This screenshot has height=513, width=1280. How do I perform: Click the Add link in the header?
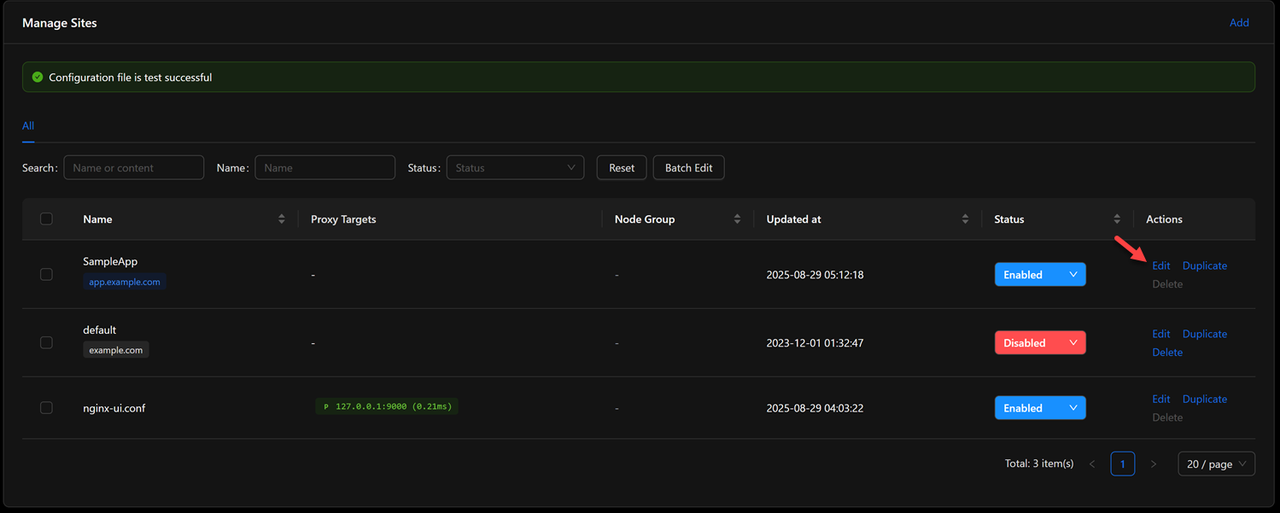pyautogui.click(x=1239, y=22)
